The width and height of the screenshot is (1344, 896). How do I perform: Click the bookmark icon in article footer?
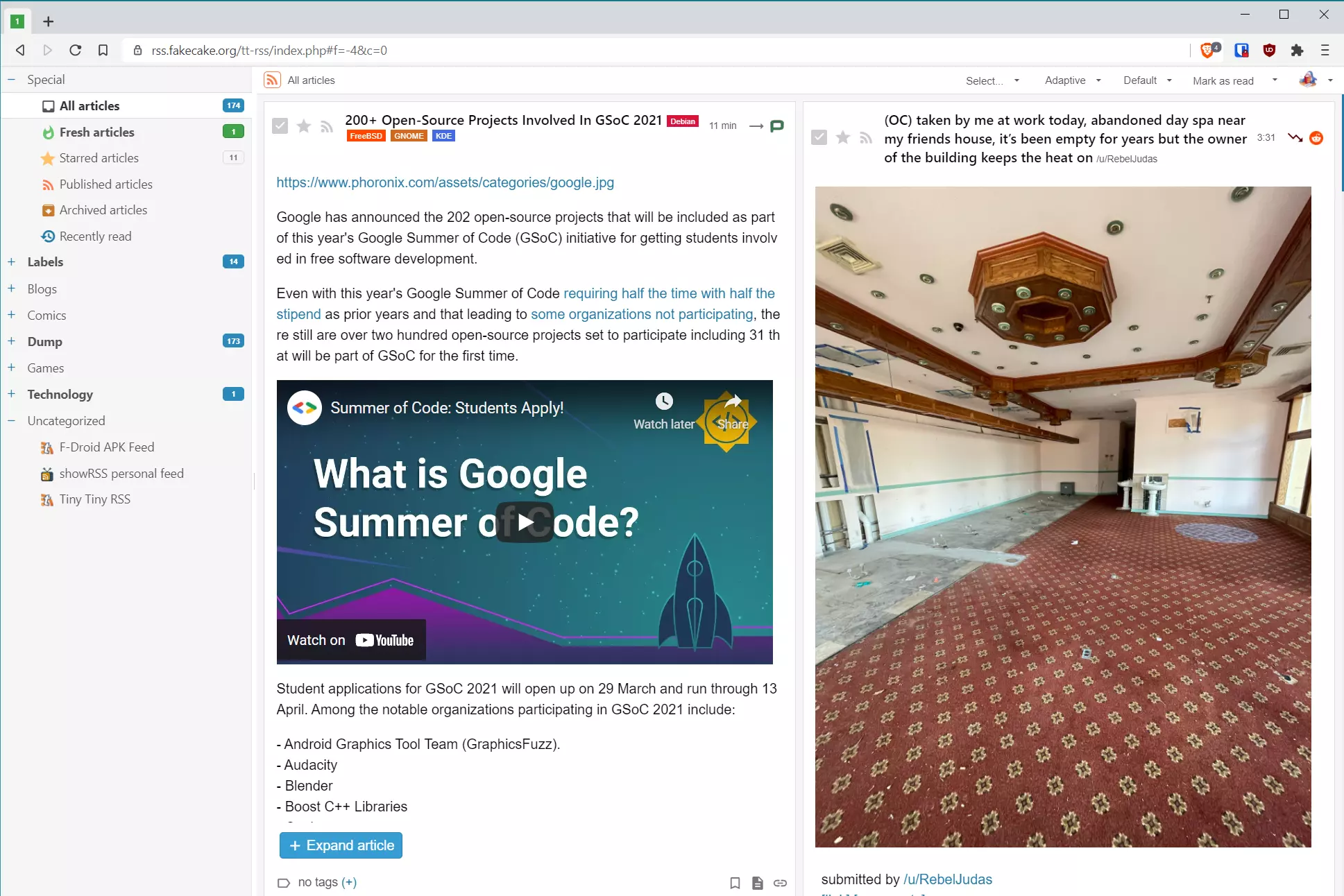point(735,883)
